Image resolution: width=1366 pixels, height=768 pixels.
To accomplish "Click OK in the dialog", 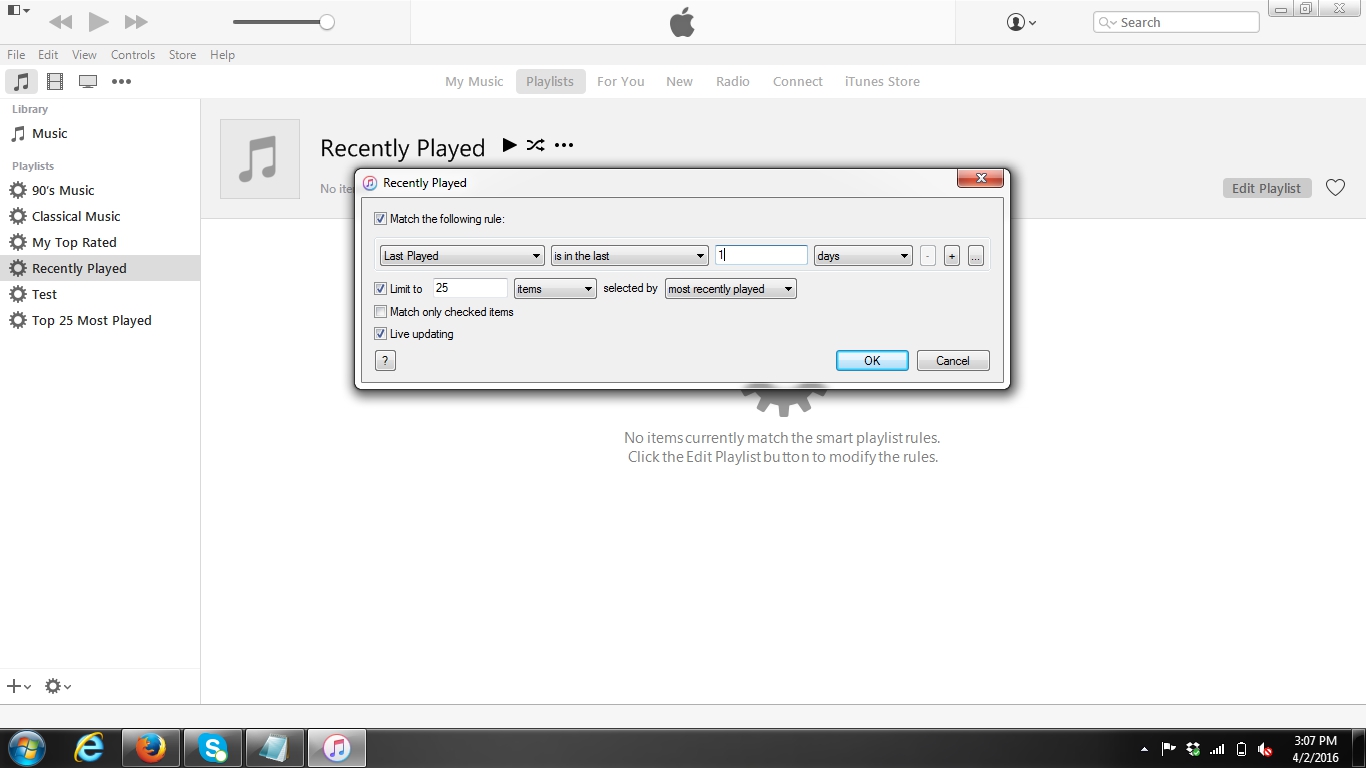I will coord(872,361).
